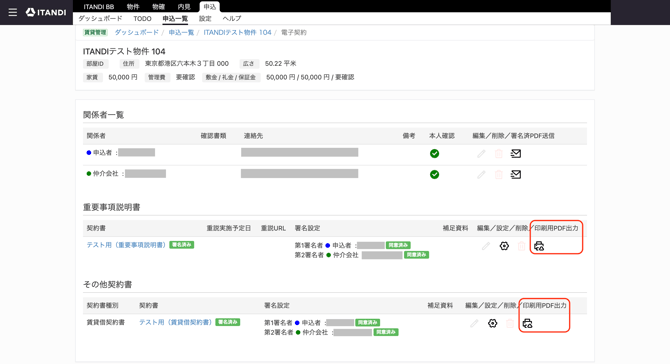Click 申込者 identity verified checkmark
Screen dimensions: 670x364
tap(435, 153)
